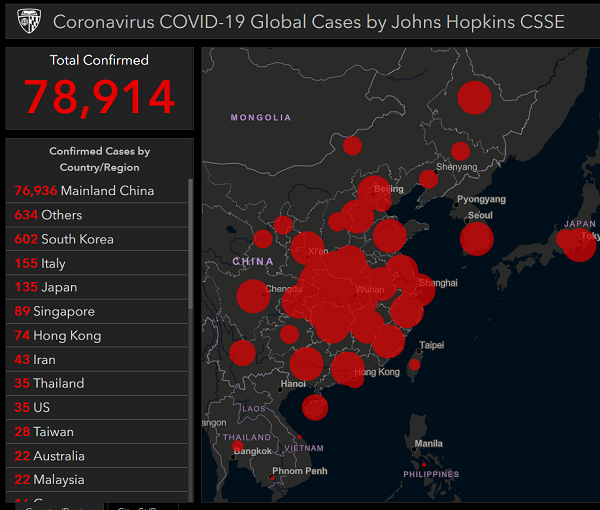Click the red circle above Shenyang
Image resolution: width=600 pixels, height=510 pixels.
point(460,151)
